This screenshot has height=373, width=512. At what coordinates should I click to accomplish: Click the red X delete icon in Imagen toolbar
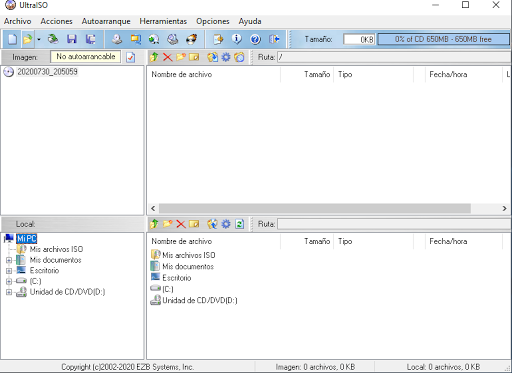point(167,57)
